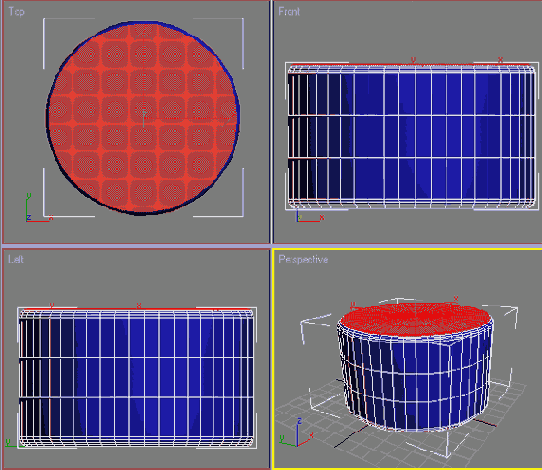The height and width of the screenshot is (470, 542).
Task: Click the Perspective viewport label
Action: tap(303, 259)
